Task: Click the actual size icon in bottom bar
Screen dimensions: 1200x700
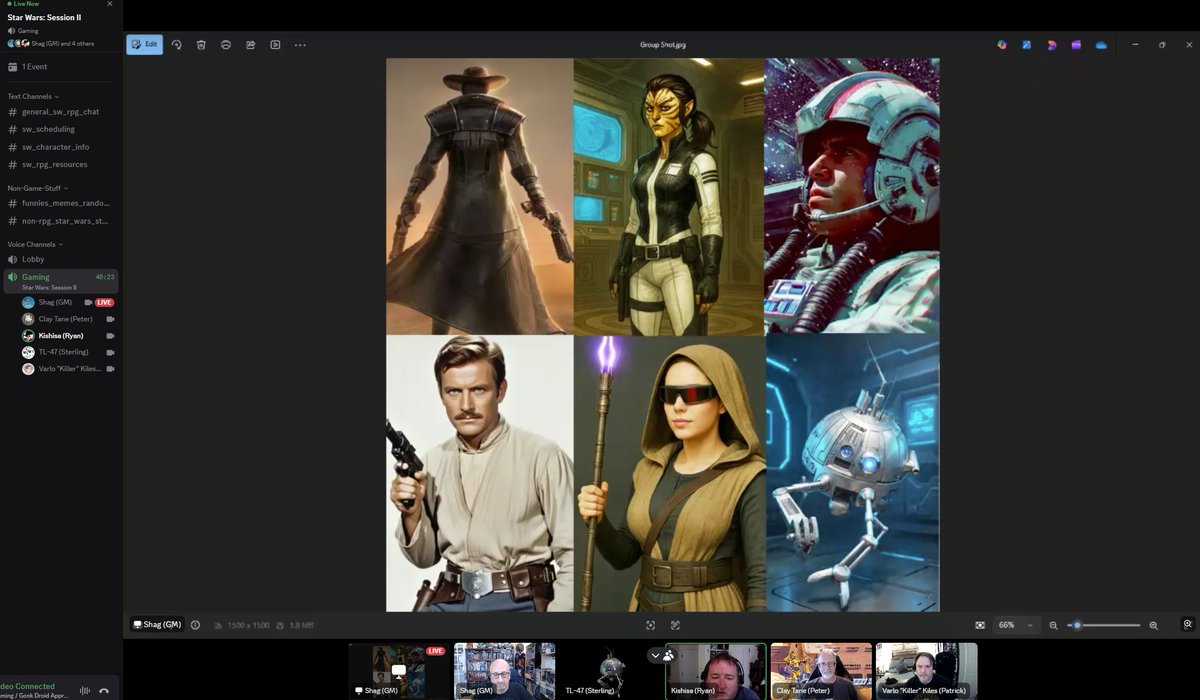Action: click(x=675, y=625)
